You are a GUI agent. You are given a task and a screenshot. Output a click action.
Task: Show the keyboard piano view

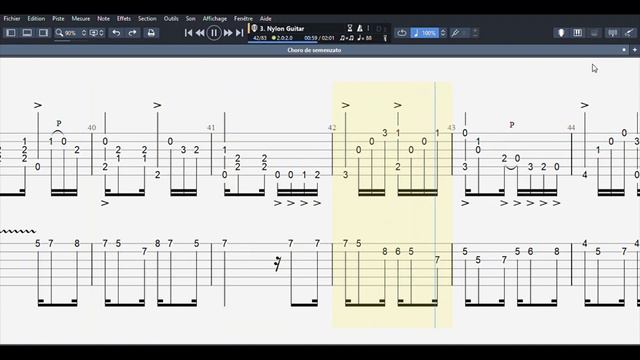coord(578,33)
